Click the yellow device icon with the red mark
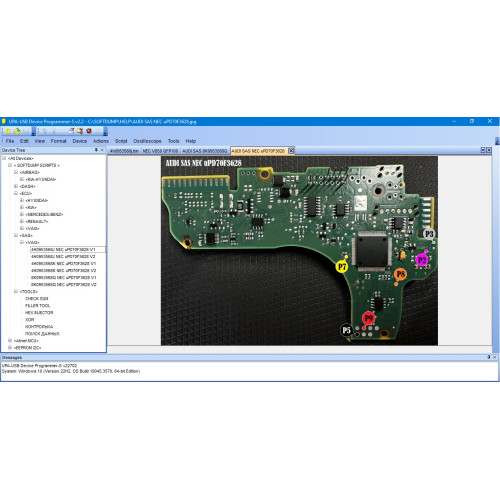The height and width of the screenshot is (500, 500). tap(80, 131)
